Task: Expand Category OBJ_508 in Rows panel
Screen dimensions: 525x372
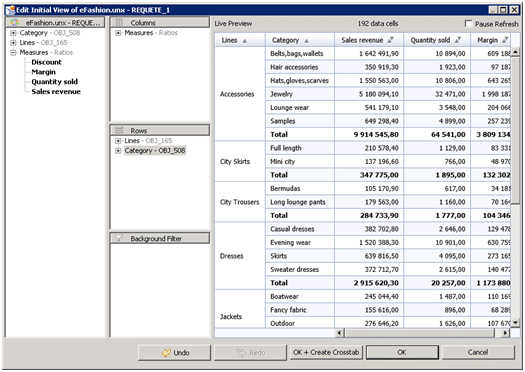Action: click(x=118, y=151)
